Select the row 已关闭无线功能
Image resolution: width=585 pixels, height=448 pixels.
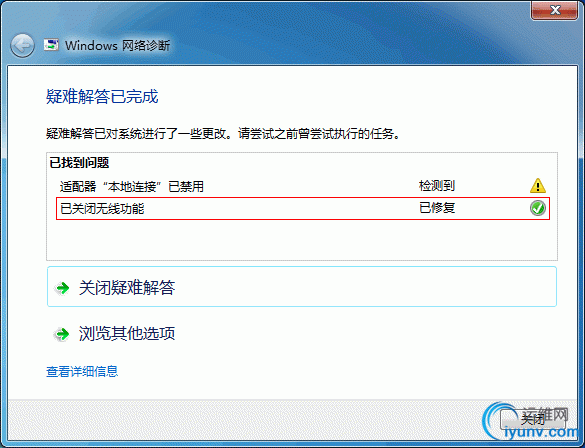point(303,209)
